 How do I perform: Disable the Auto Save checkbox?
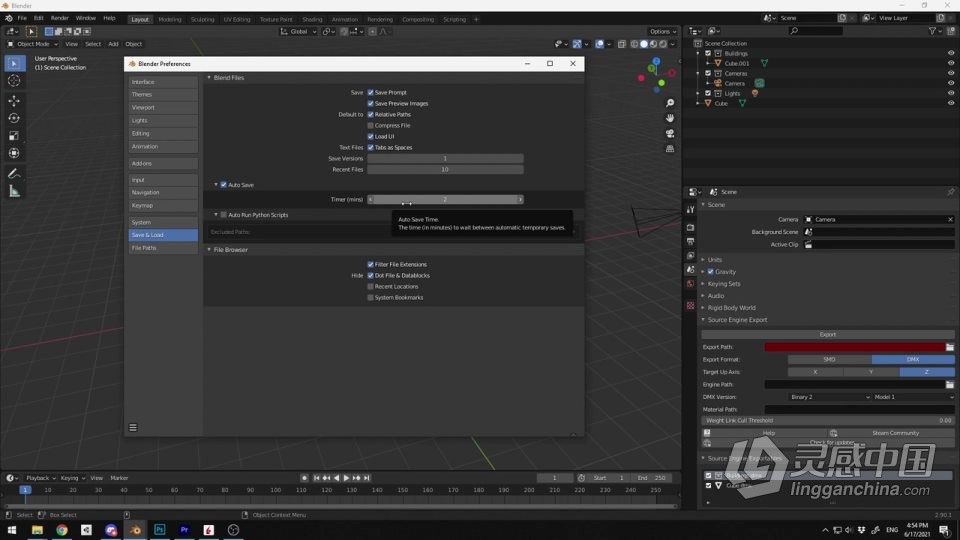tap(223, 185)
